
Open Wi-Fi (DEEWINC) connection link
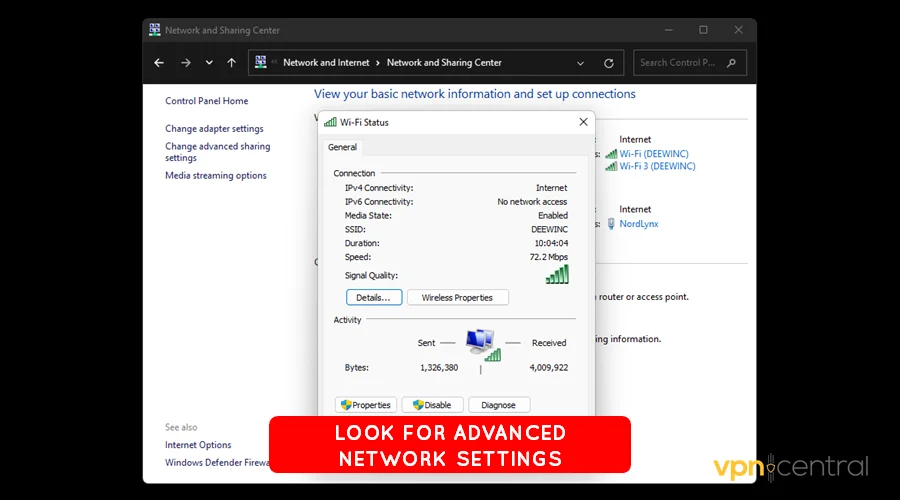tap(654, 154)
